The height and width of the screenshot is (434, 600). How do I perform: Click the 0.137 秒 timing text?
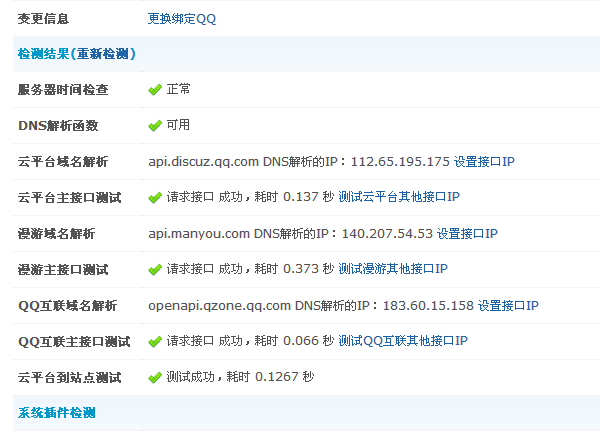click(x=308, y=197)
